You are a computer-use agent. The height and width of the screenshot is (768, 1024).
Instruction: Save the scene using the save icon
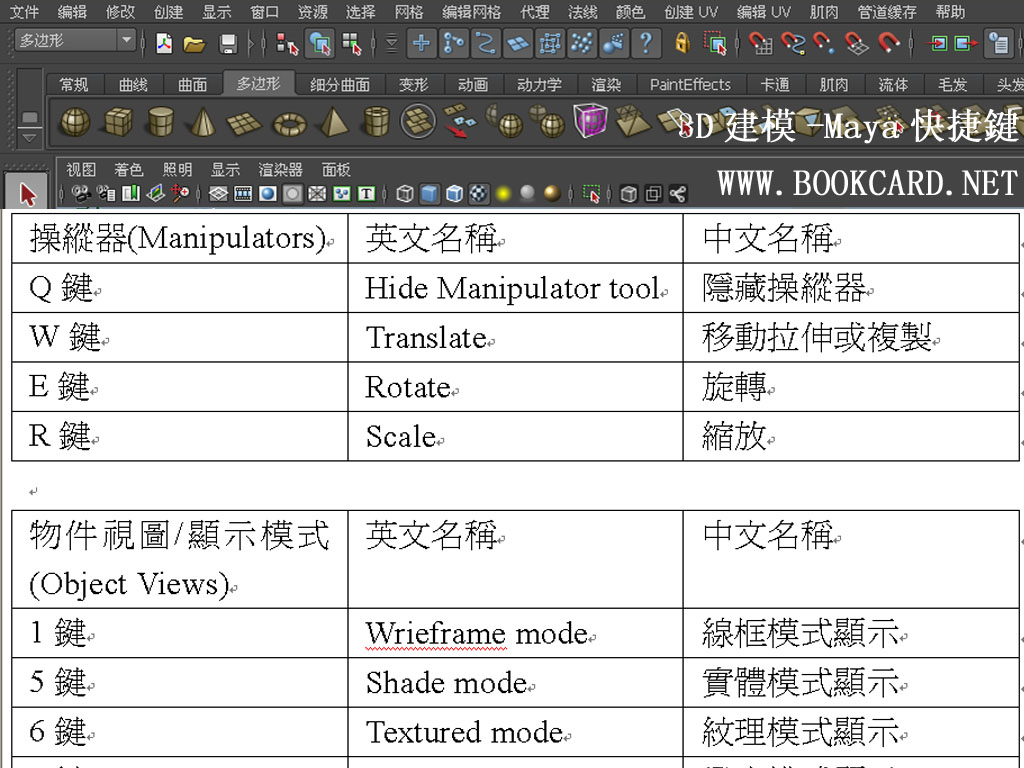[x=230, y=44]
